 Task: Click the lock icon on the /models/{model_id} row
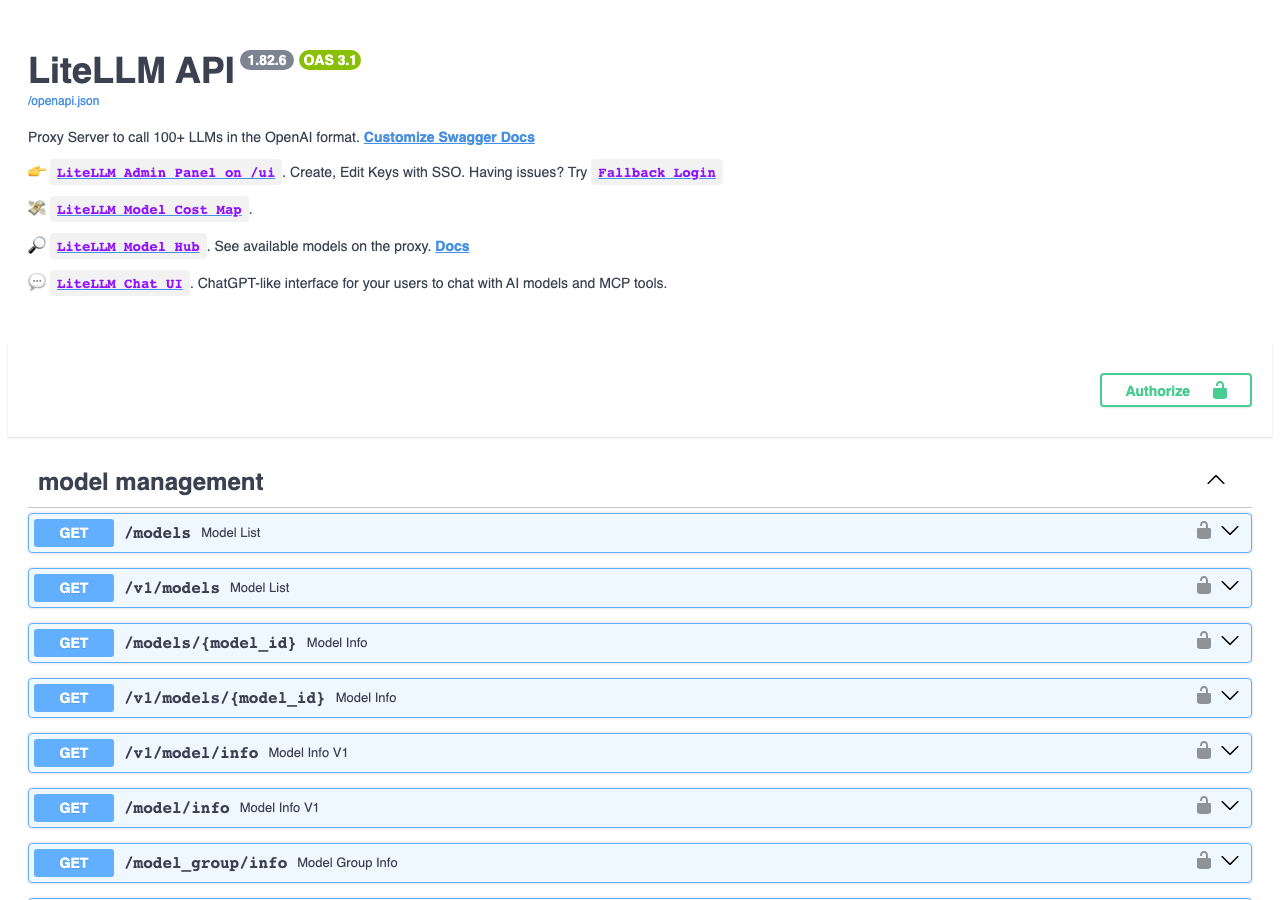pos(1204,640)
